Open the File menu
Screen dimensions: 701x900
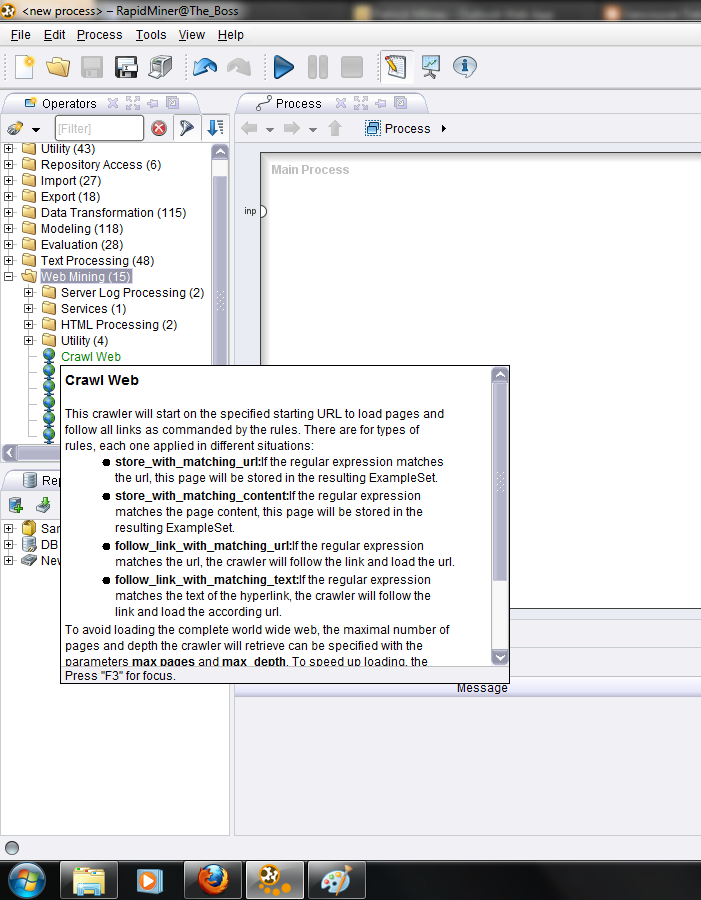click(x=21, y=35)
